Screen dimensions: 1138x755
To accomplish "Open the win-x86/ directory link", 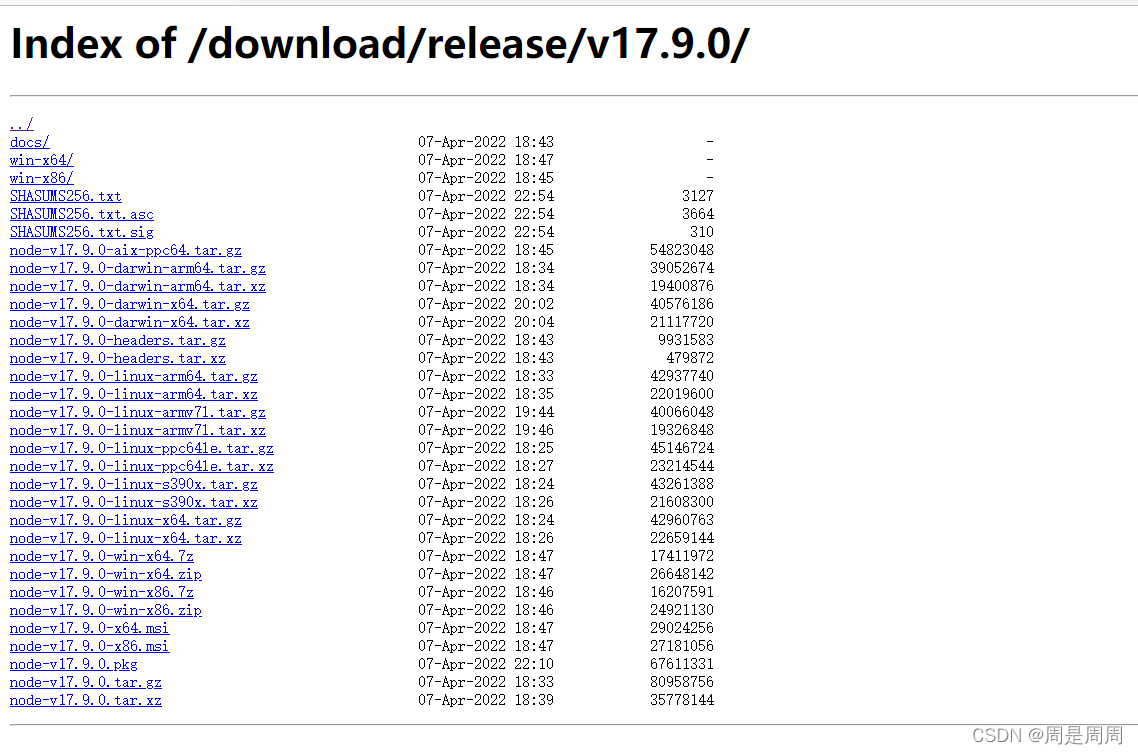I will click(41, 178).
